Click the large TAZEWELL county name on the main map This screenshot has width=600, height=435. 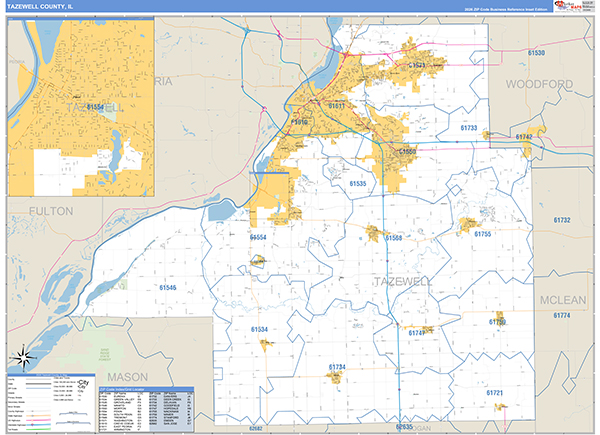pyautogui.click(x=402, y=282)
